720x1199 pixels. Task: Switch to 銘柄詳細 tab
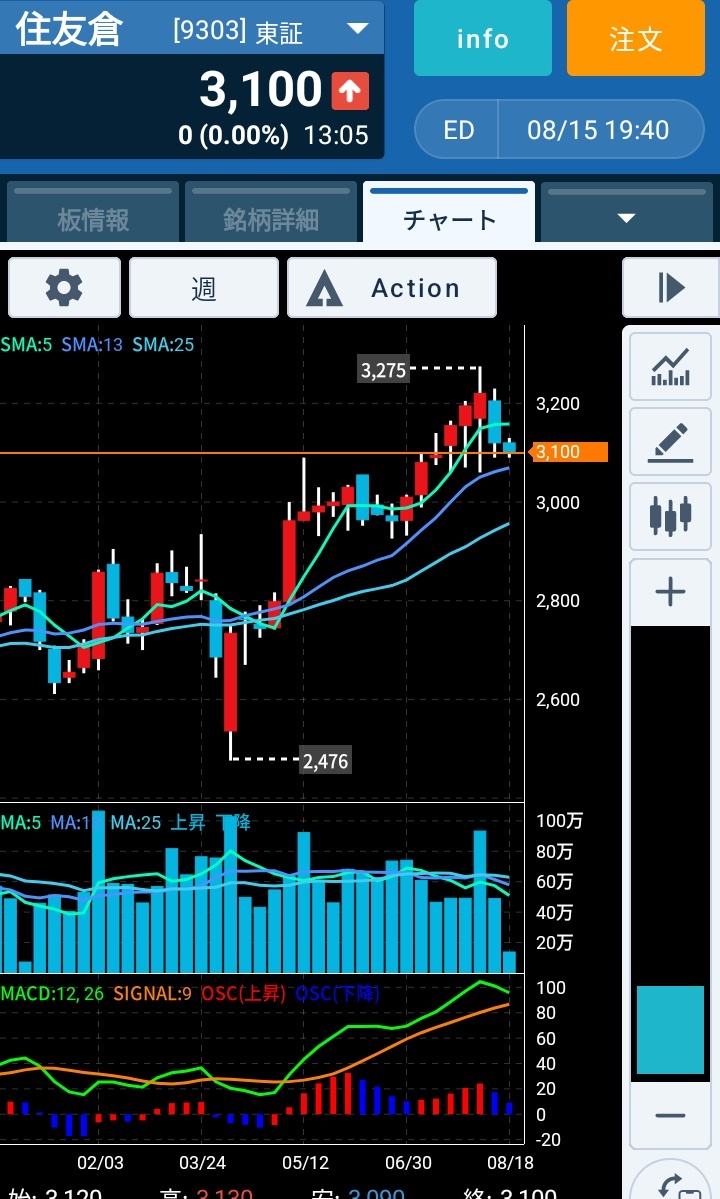[271, 218]
